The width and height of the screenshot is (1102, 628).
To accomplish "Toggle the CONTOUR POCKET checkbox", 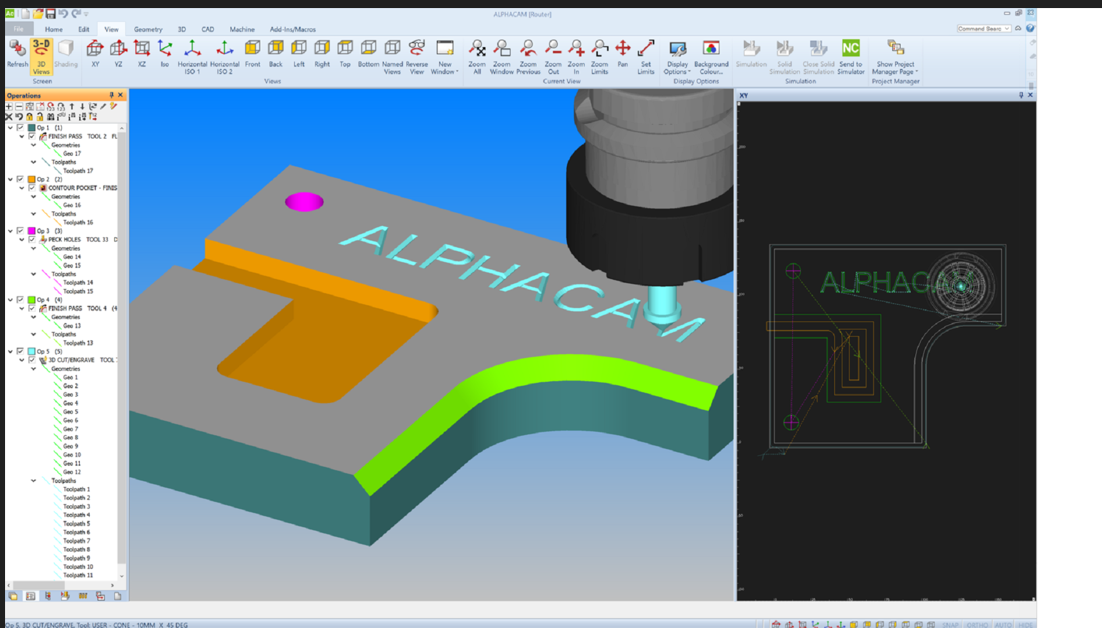I will point(32,188).
